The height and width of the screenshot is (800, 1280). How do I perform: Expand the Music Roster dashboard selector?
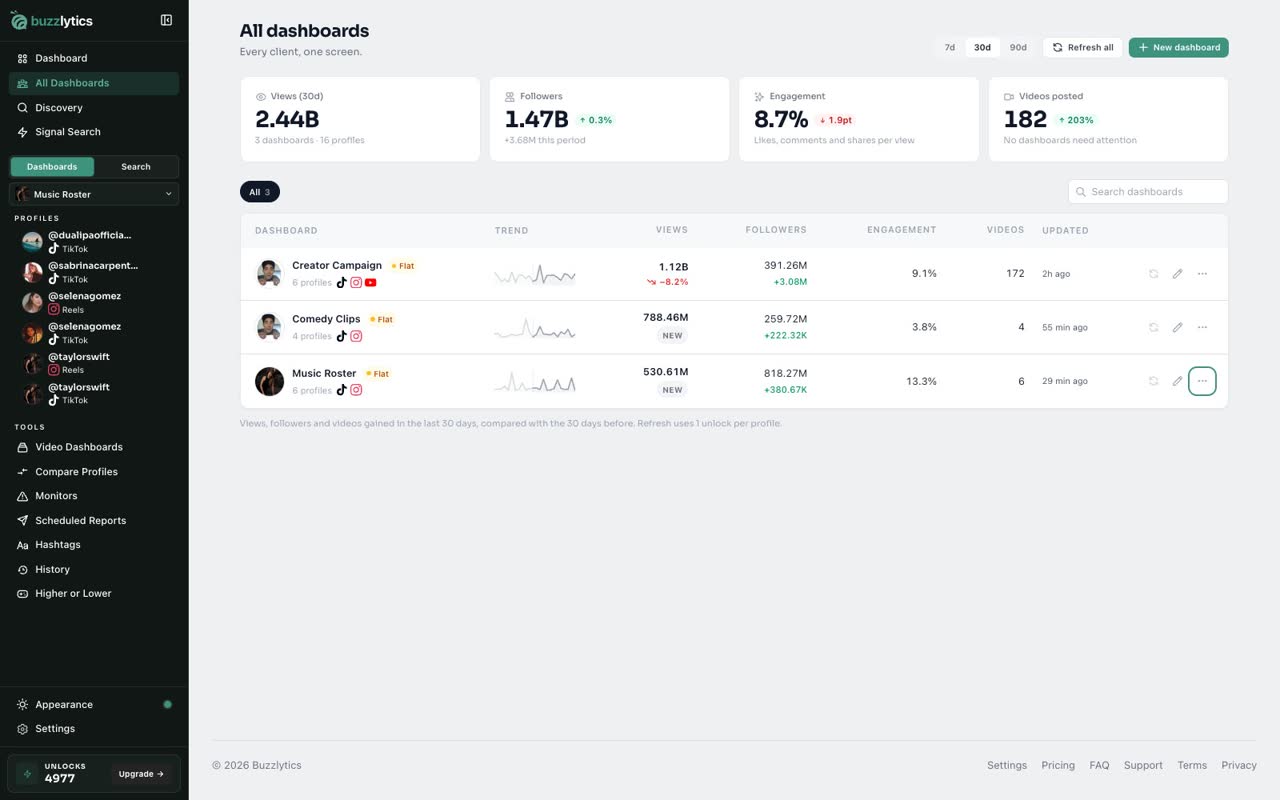(94, 194)
